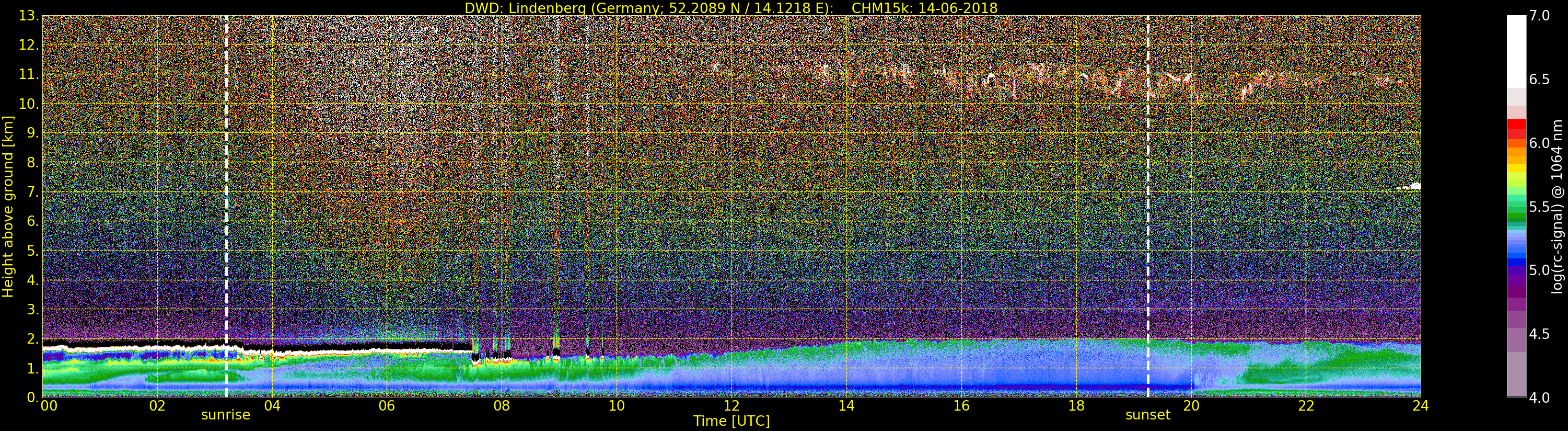Click the white dashed sunset marker line

tap(1148, 206)
